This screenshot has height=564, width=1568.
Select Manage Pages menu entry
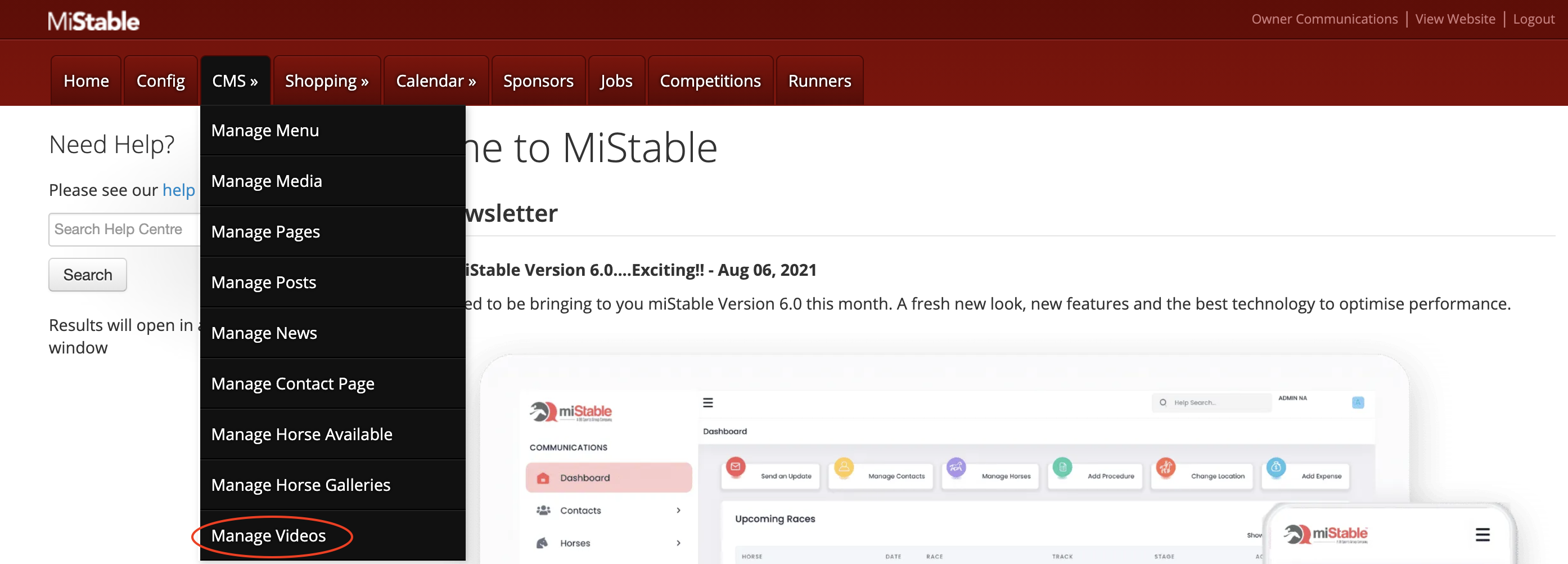[x=265, y=231]
